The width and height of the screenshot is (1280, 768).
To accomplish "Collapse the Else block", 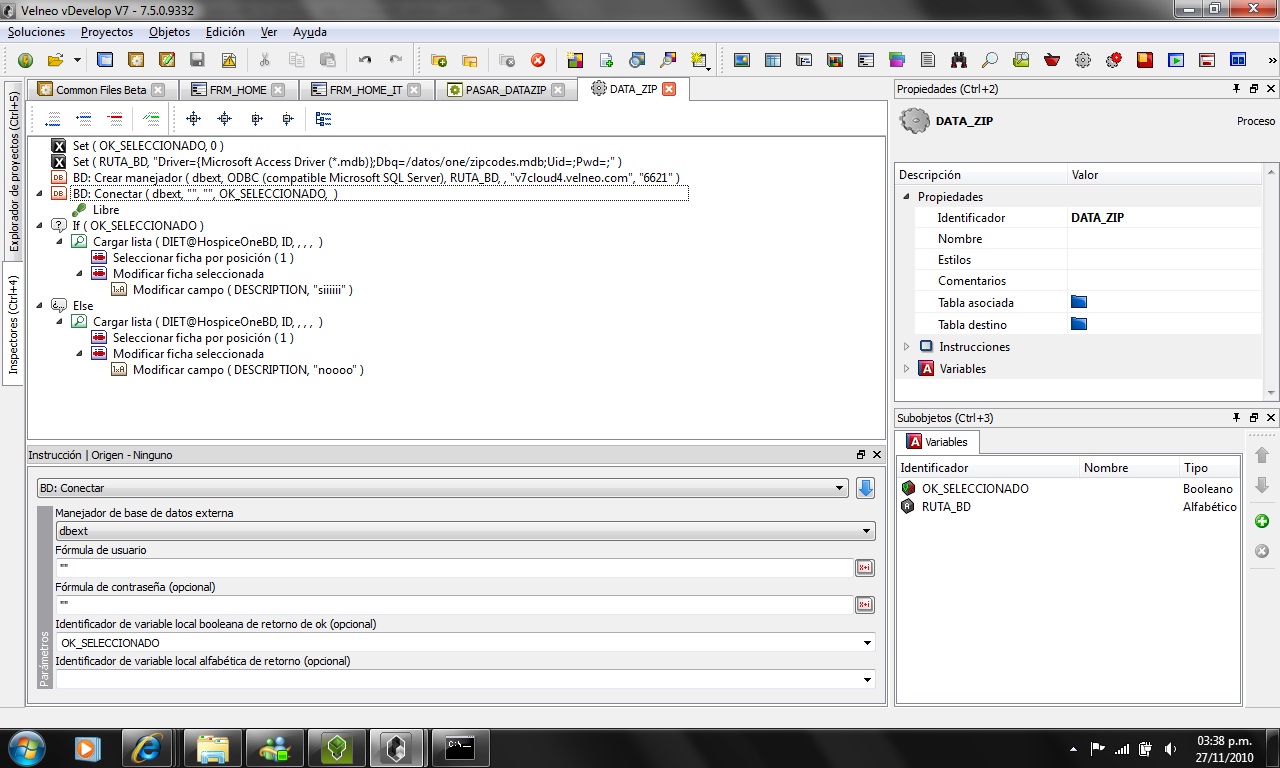I will (x=39, y=306).
